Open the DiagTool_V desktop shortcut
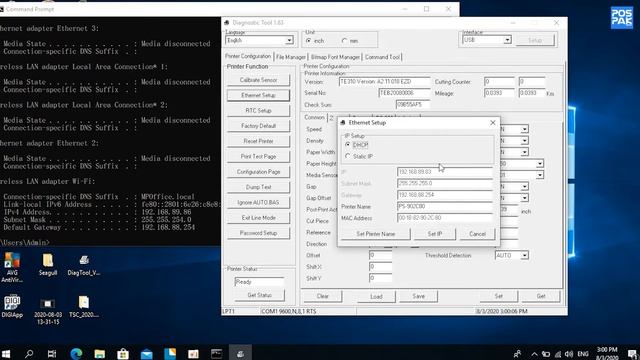 (84, 264)
